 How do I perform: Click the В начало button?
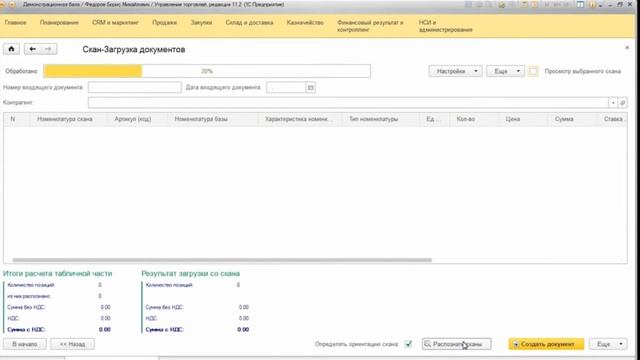25,344
